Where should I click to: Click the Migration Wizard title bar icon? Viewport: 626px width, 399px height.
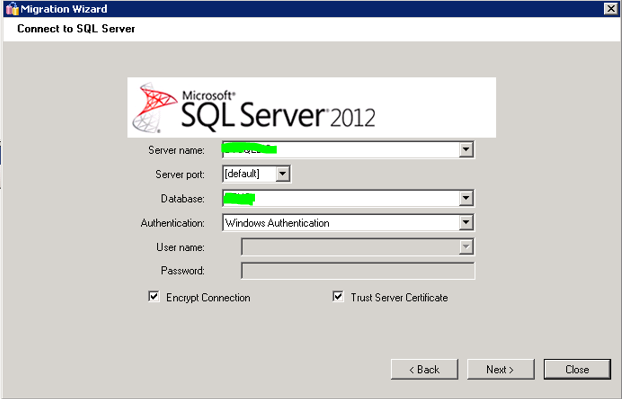12,8
